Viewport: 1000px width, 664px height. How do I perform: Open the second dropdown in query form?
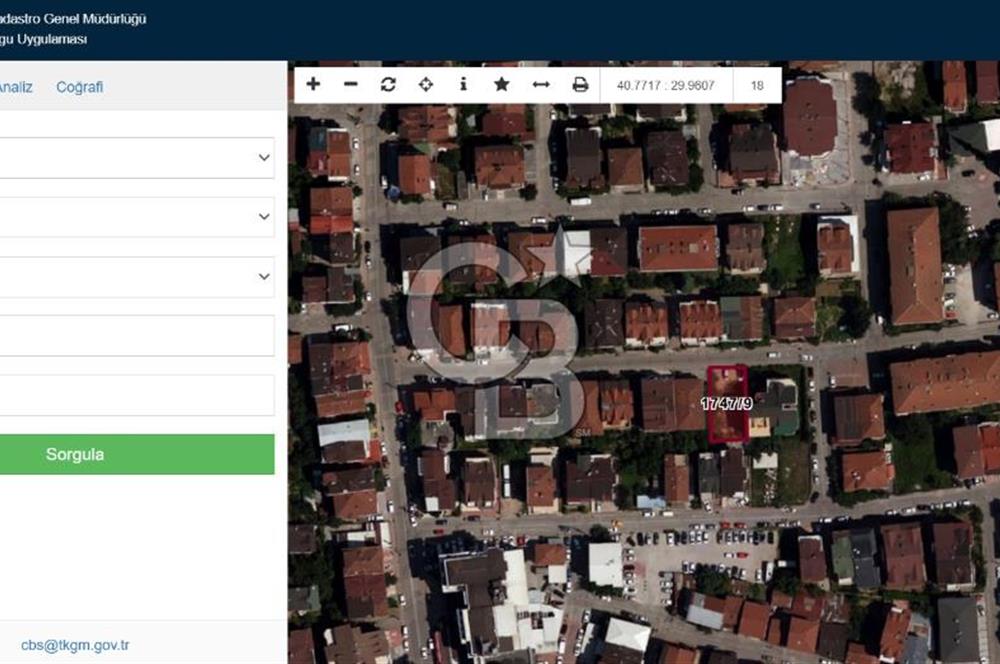tap(135, 217)
